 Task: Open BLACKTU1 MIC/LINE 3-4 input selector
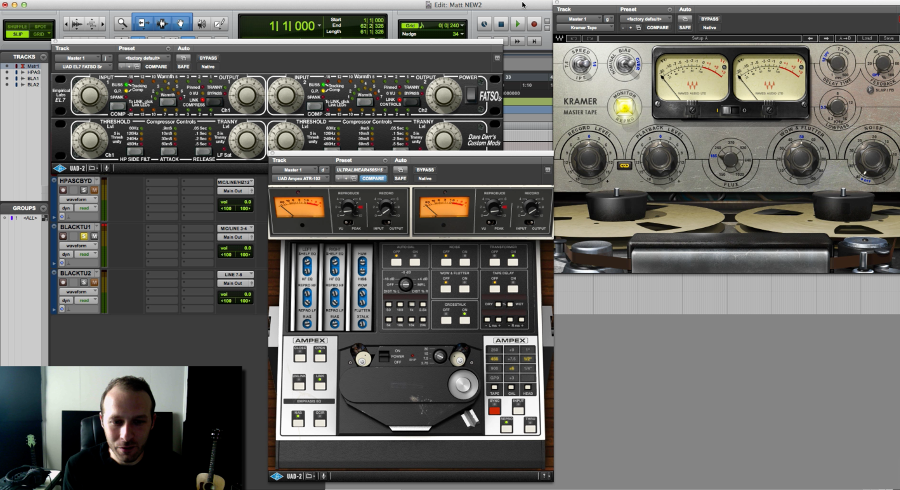[x=235, y=228]
